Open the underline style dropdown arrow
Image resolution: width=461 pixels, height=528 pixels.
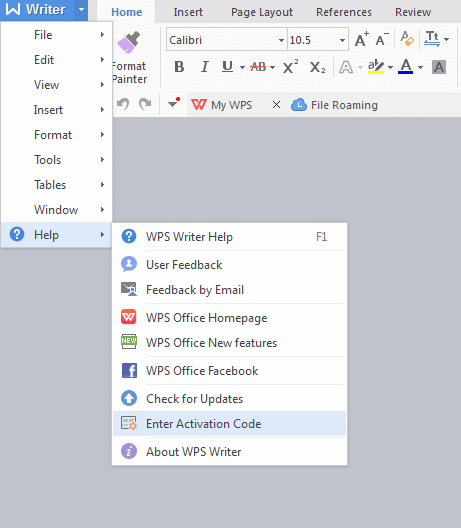point(242,67)
